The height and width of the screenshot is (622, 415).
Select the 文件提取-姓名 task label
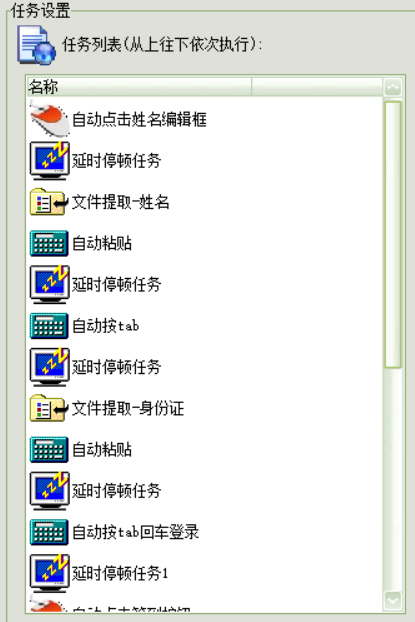tap(121, 202)
